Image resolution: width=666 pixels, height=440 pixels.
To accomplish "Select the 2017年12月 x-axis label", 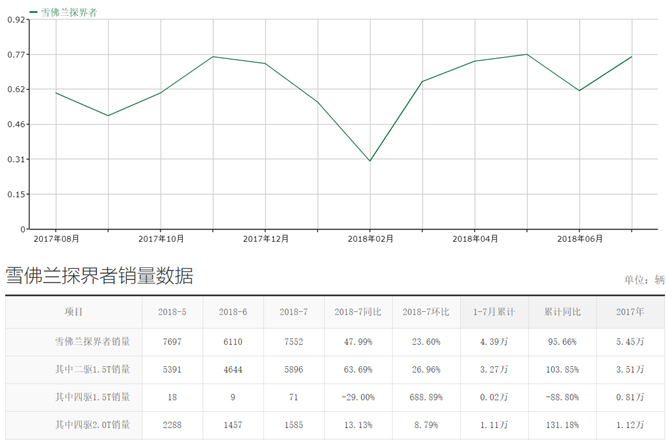I will pyautogui.click(x=265, y=239).
